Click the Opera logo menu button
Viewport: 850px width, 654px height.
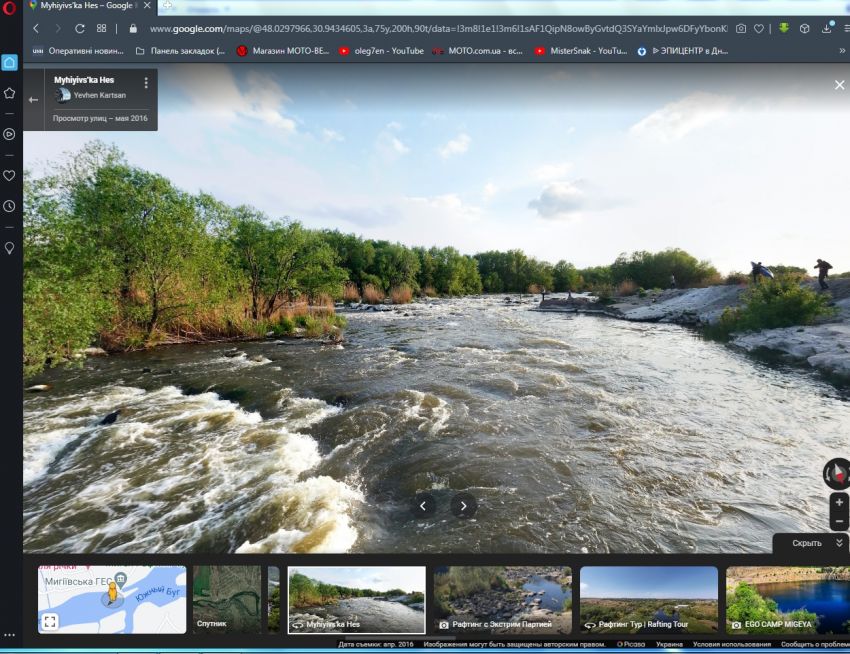pos(9,7)
